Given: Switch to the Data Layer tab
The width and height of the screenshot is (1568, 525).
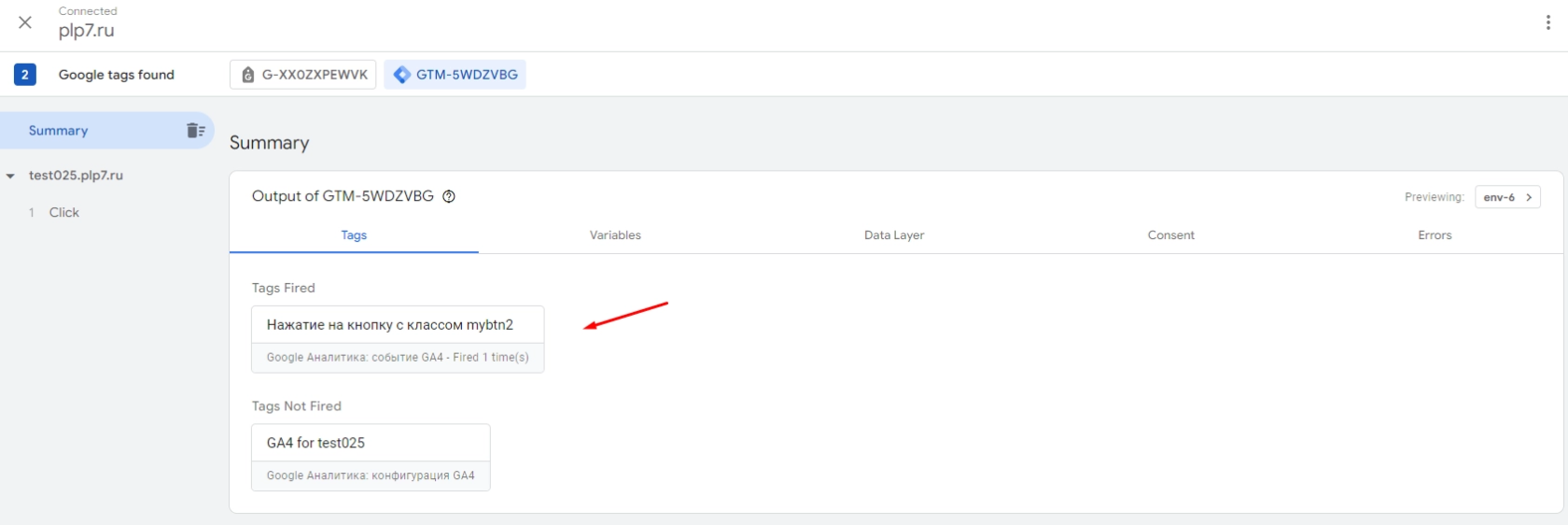Looking at the screenshot, I should tap(894, 235).
